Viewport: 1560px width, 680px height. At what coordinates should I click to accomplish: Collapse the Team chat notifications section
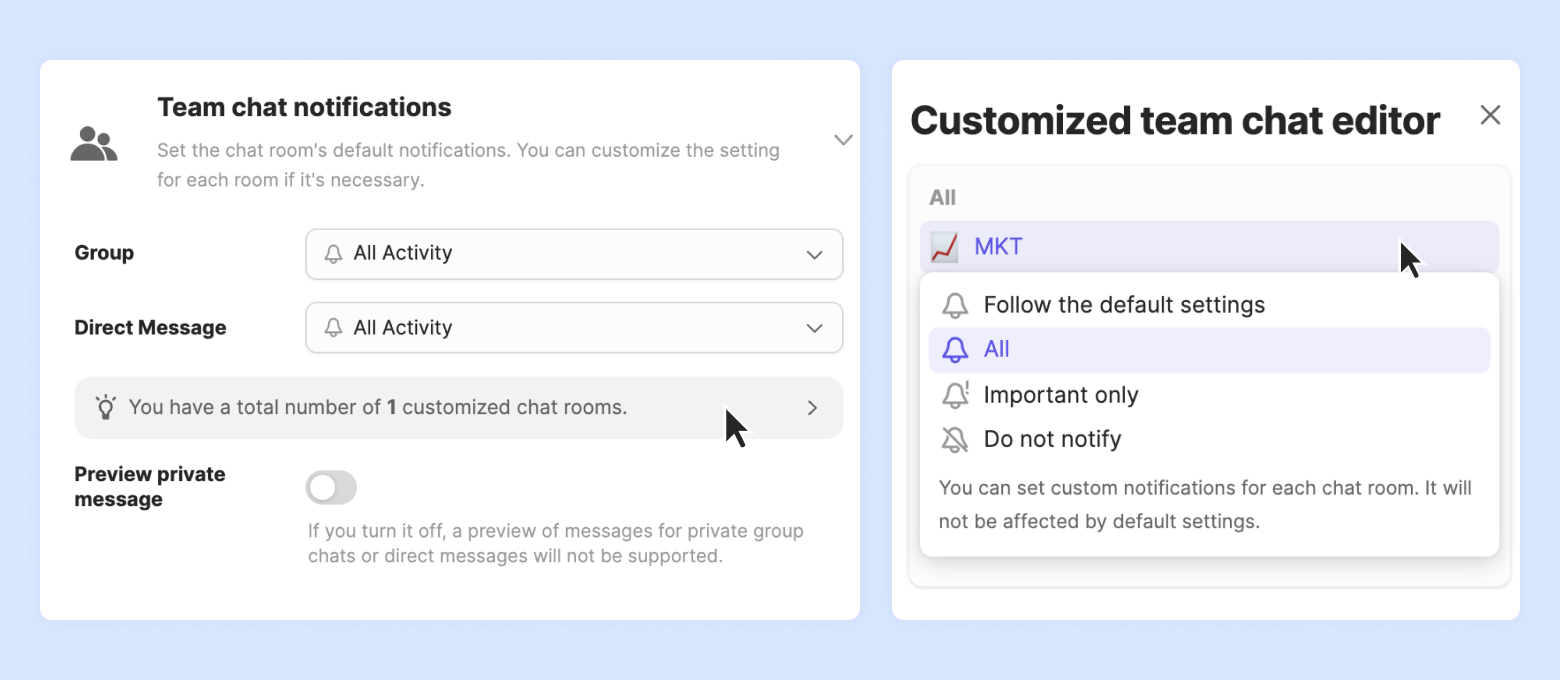[843, 140]
